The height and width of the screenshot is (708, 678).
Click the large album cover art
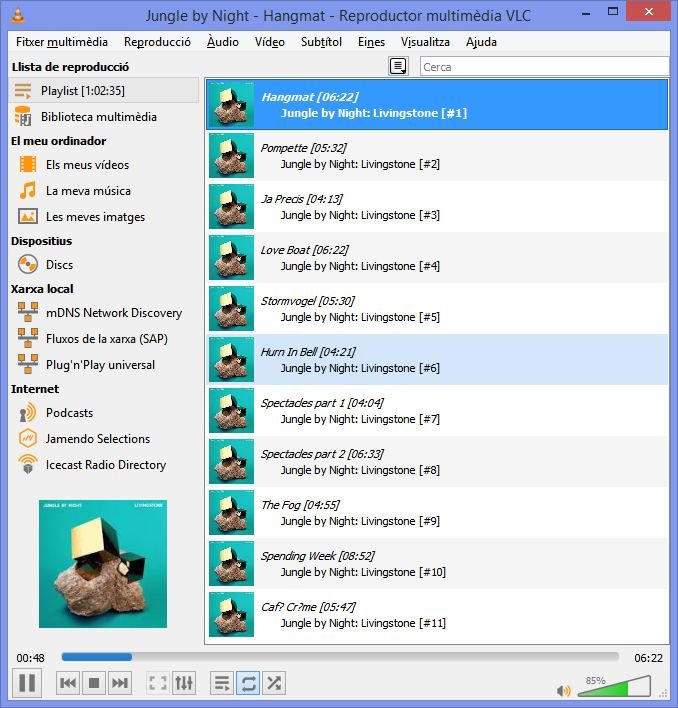click(103, 564)
